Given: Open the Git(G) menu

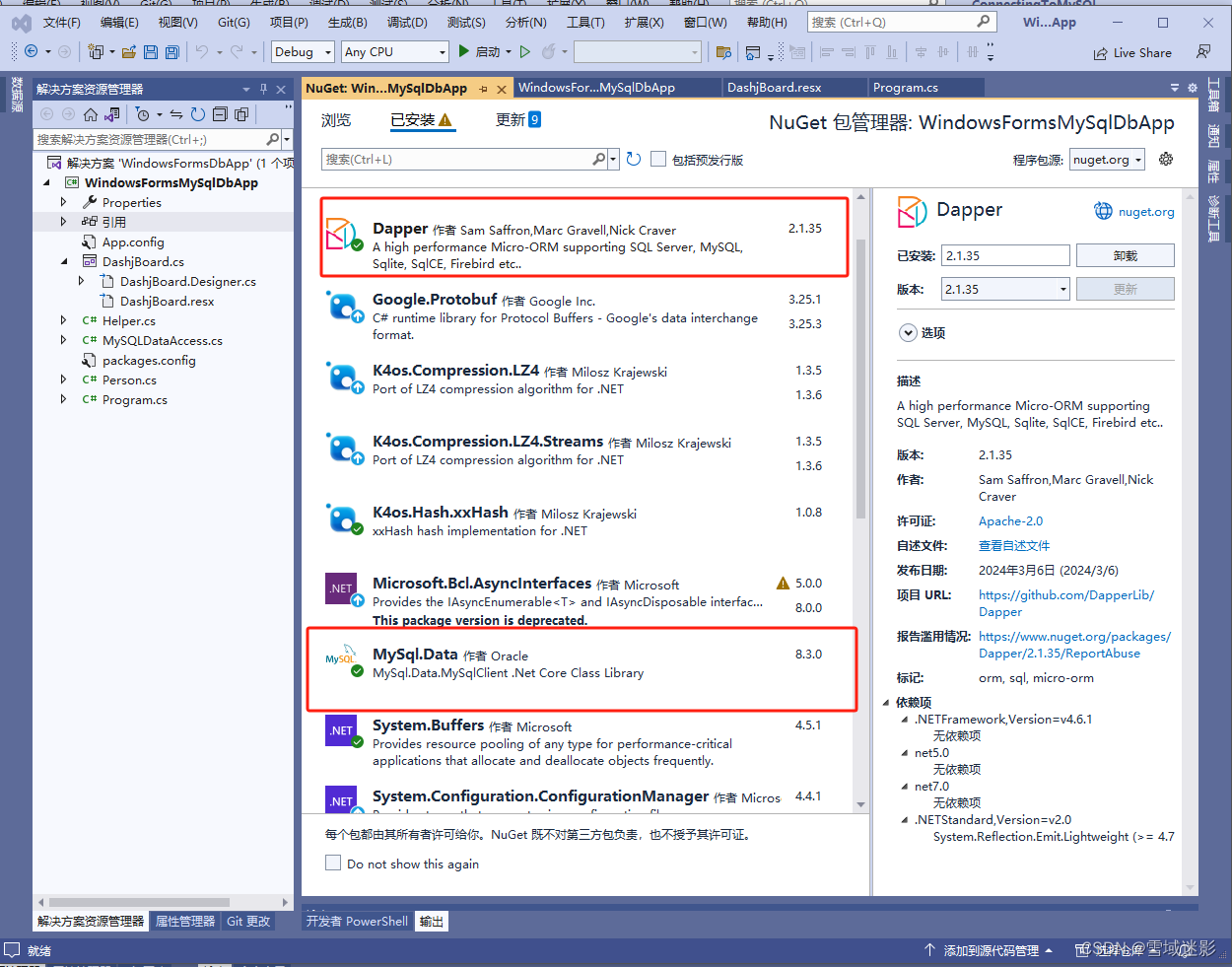Looking at the screenshot, I should (x=234, y=21).
